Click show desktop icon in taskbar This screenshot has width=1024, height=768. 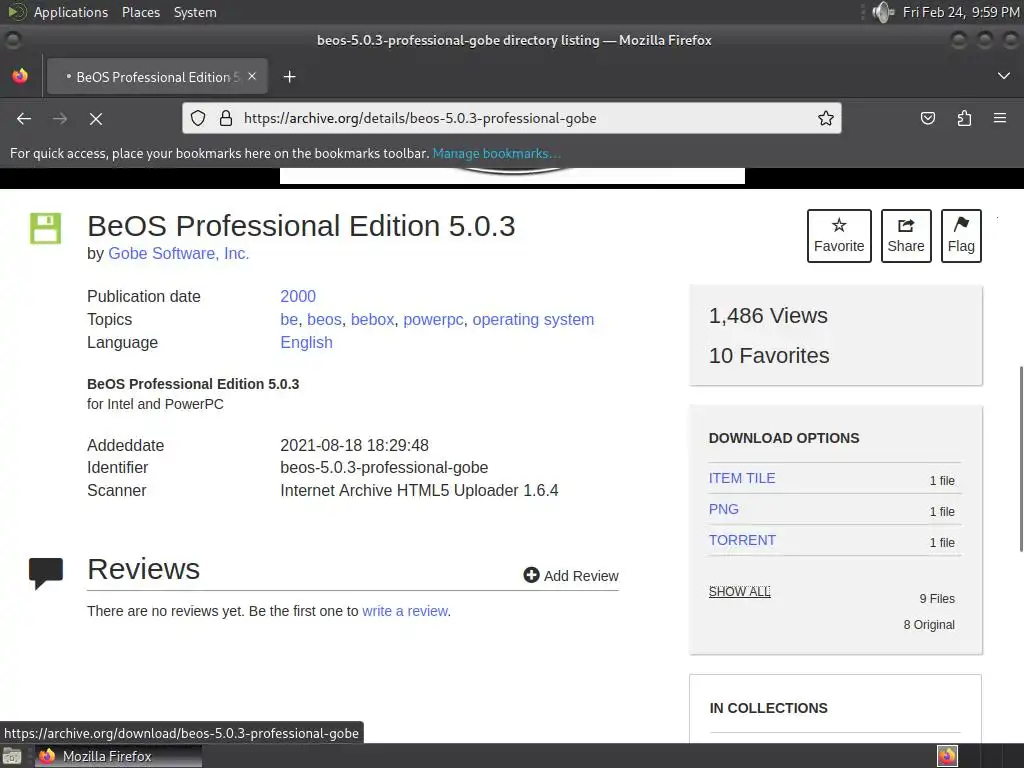click(x=12, y=756)
